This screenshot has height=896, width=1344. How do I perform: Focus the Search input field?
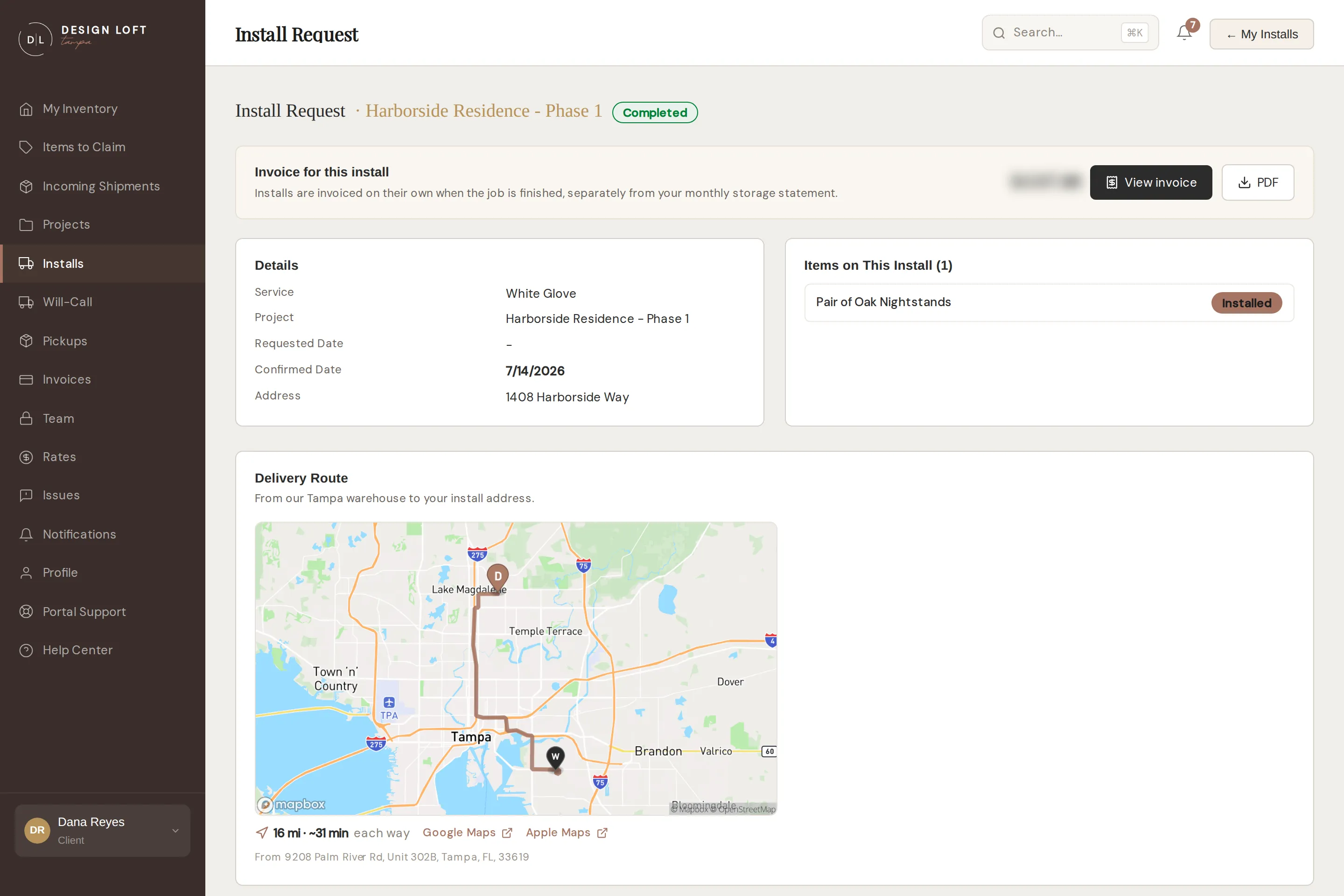(1070, 33)
